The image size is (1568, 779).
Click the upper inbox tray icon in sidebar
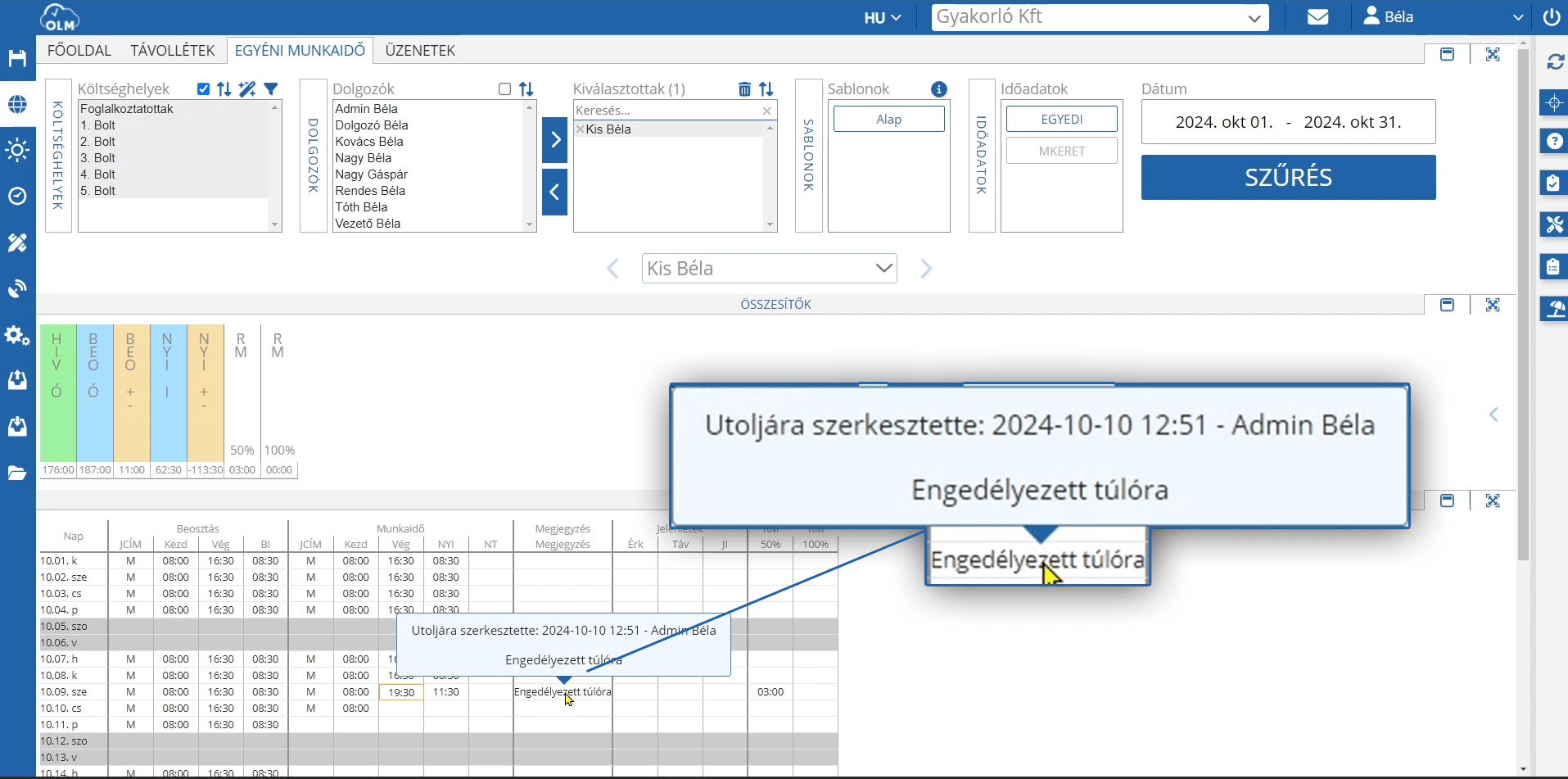(17, 380)
